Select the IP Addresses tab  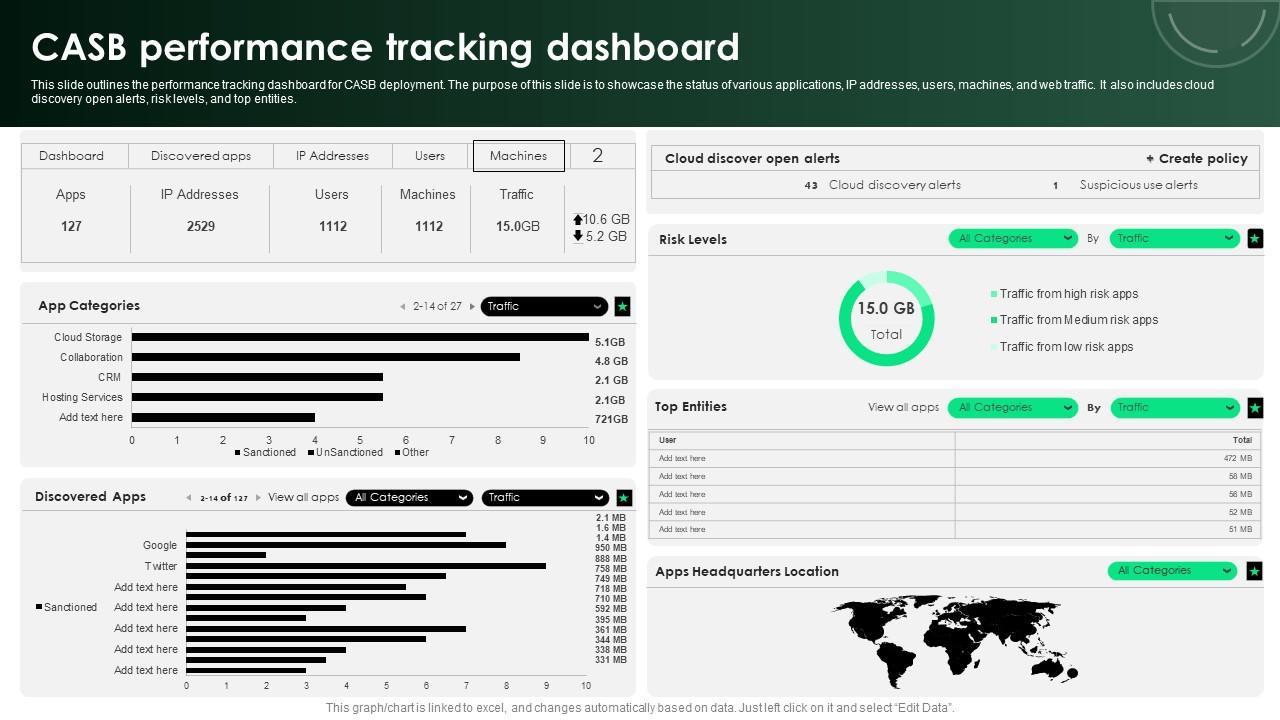(x=332, y=156)
